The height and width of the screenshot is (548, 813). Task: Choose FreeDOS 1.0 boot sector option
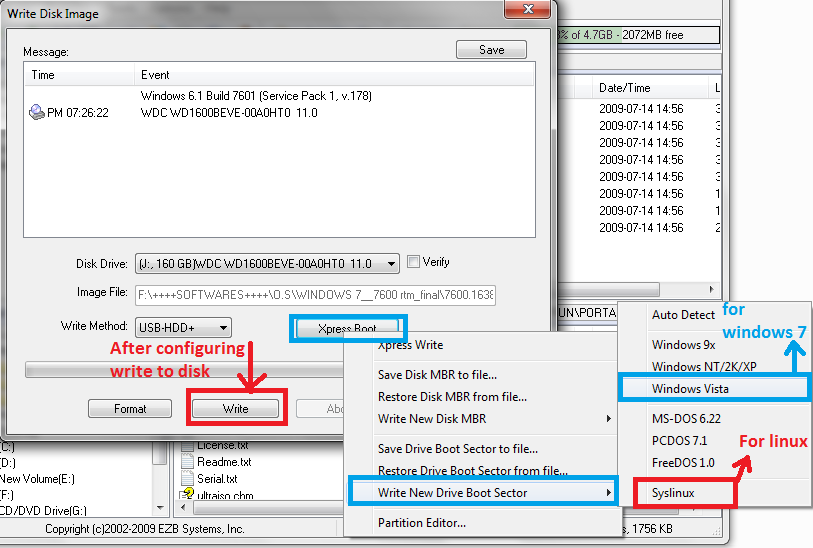pyautogui.click(x=683, y=462)
